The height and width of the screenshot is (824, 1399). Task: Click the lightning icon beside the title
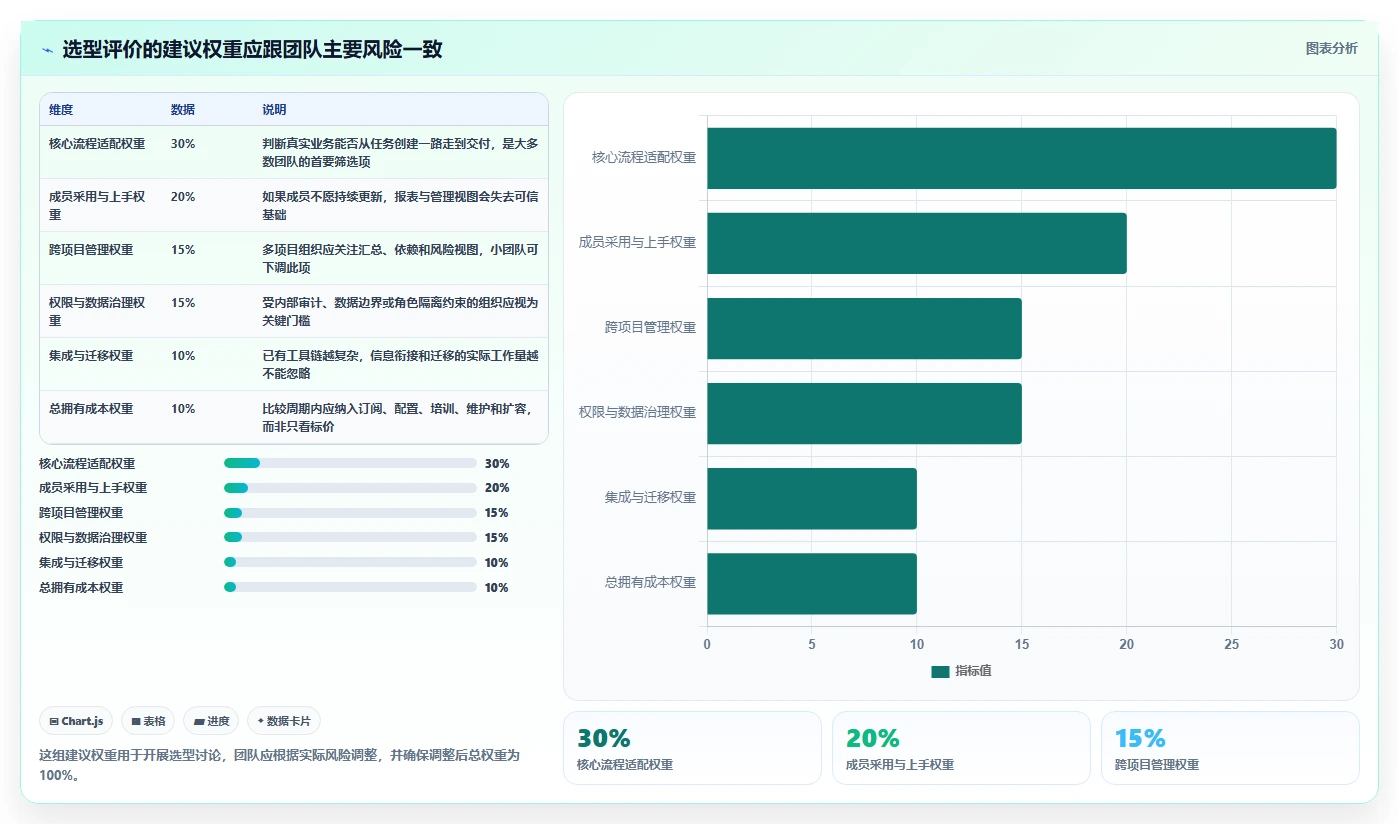[48, 50]
